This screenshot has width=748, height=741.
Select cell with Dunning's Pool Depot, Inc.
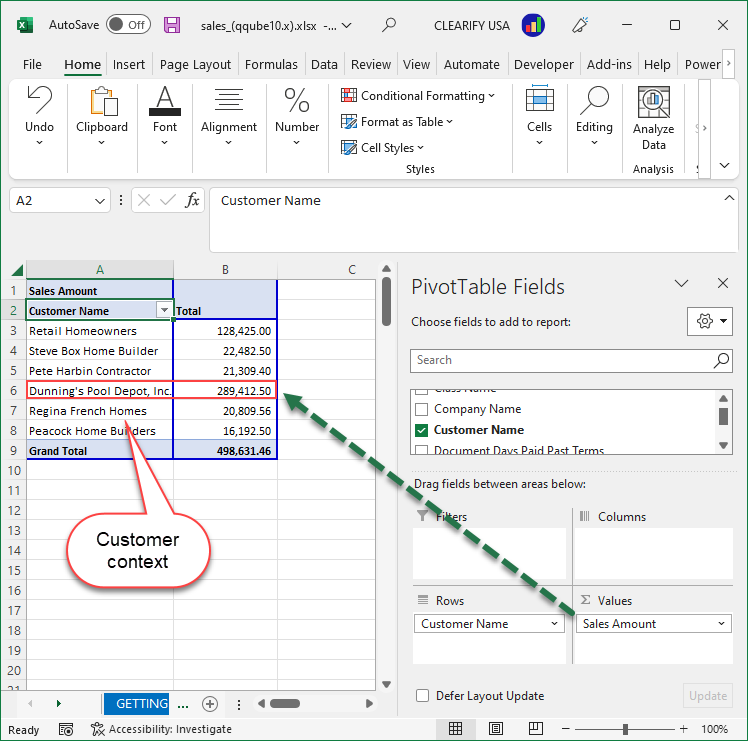pos(100,391)
